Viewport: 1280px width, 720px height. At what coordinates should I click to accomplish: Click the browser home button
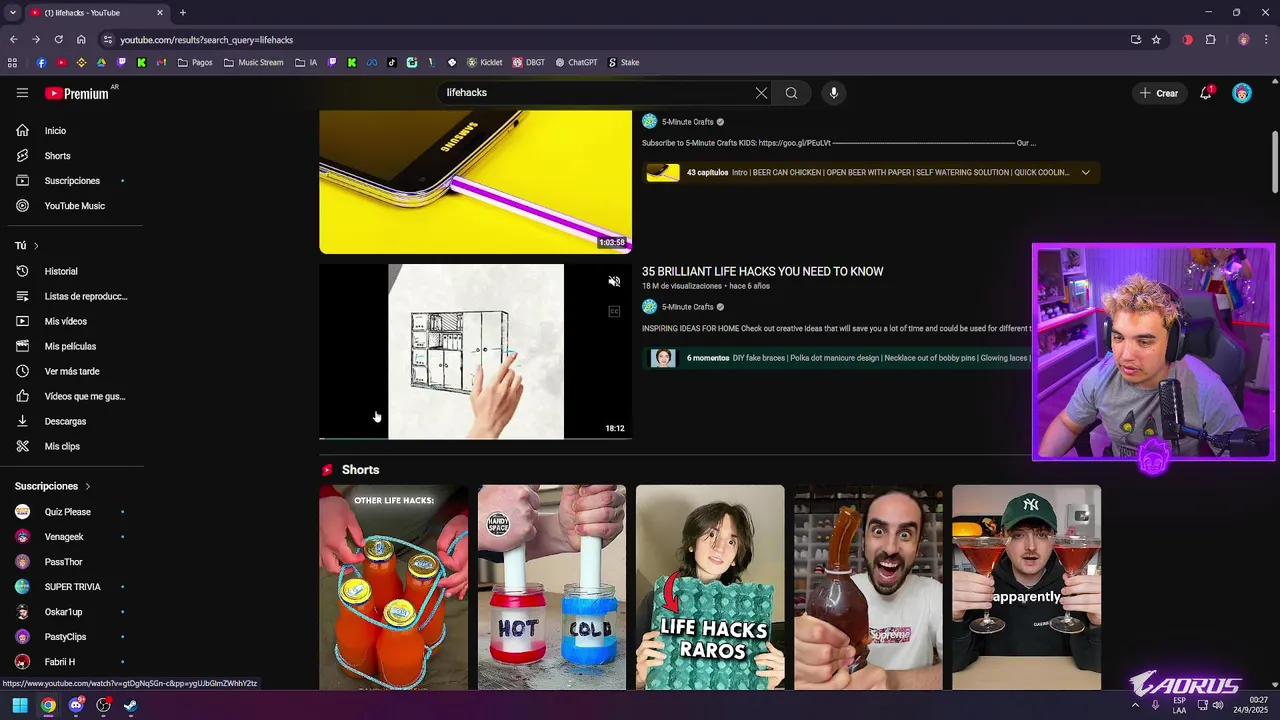[81, 40]
